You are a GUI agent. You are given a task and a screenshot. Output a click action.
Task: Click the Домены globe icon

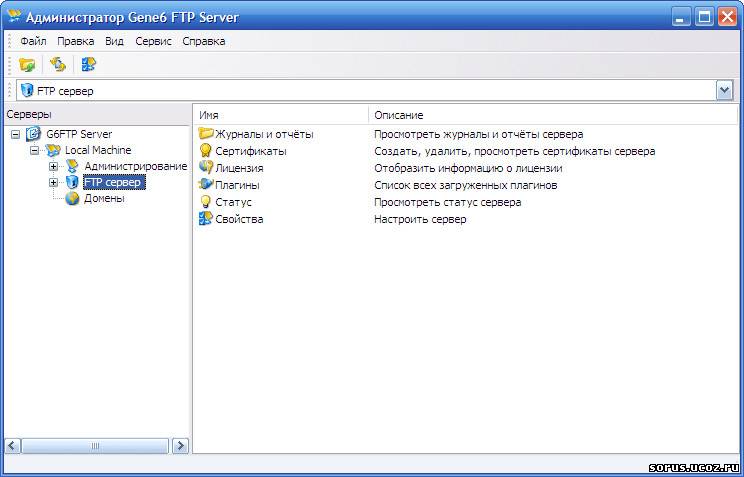click(72, 198)
